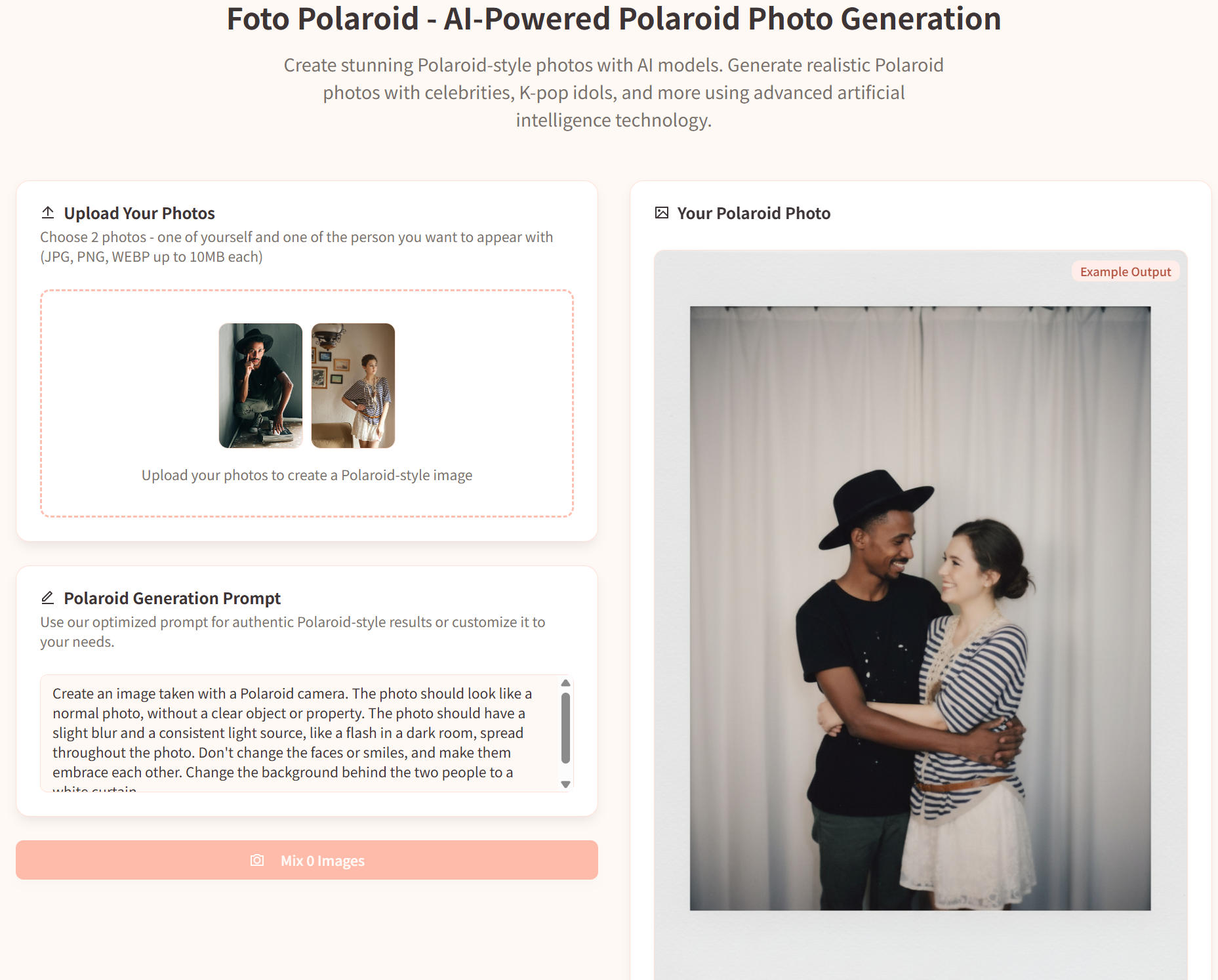The height and width of the screenshot is (980, 1218).
Task: Select the woman in striped shirt thumbnail
Action: coord(353,386)
